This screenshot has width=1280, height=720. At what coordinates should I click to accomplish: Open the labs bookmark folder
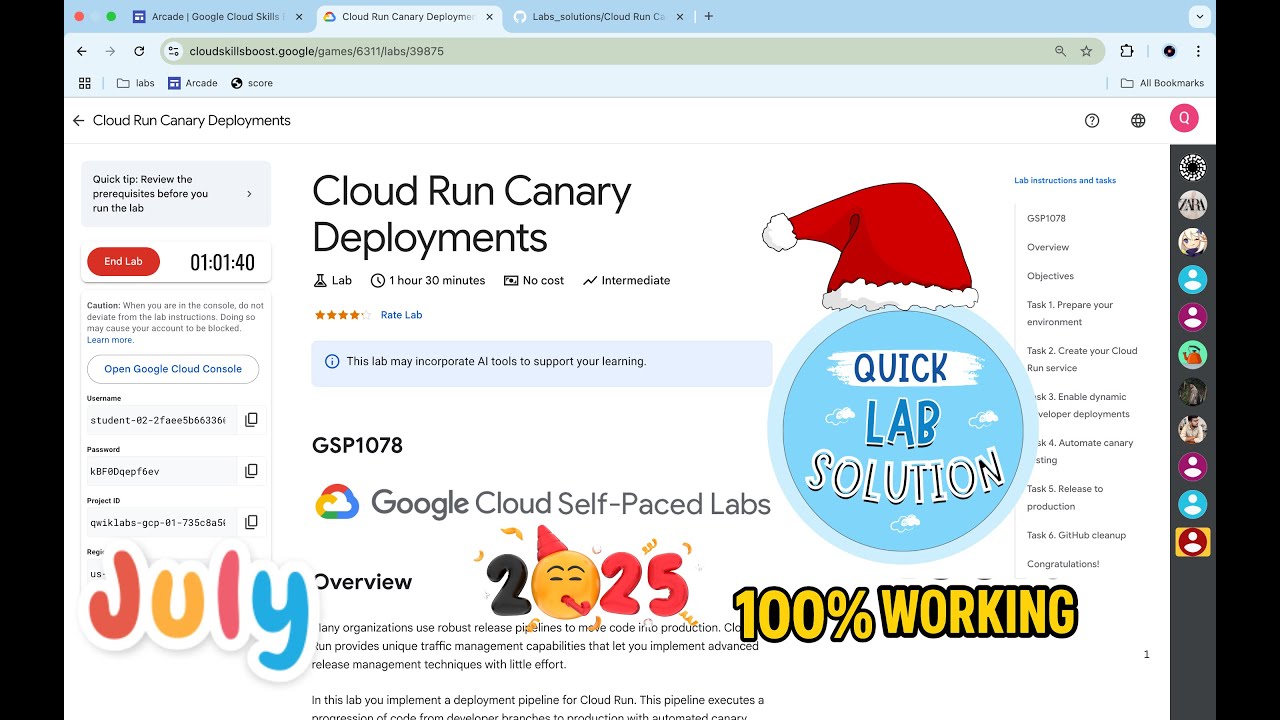[x=135, y=83]
